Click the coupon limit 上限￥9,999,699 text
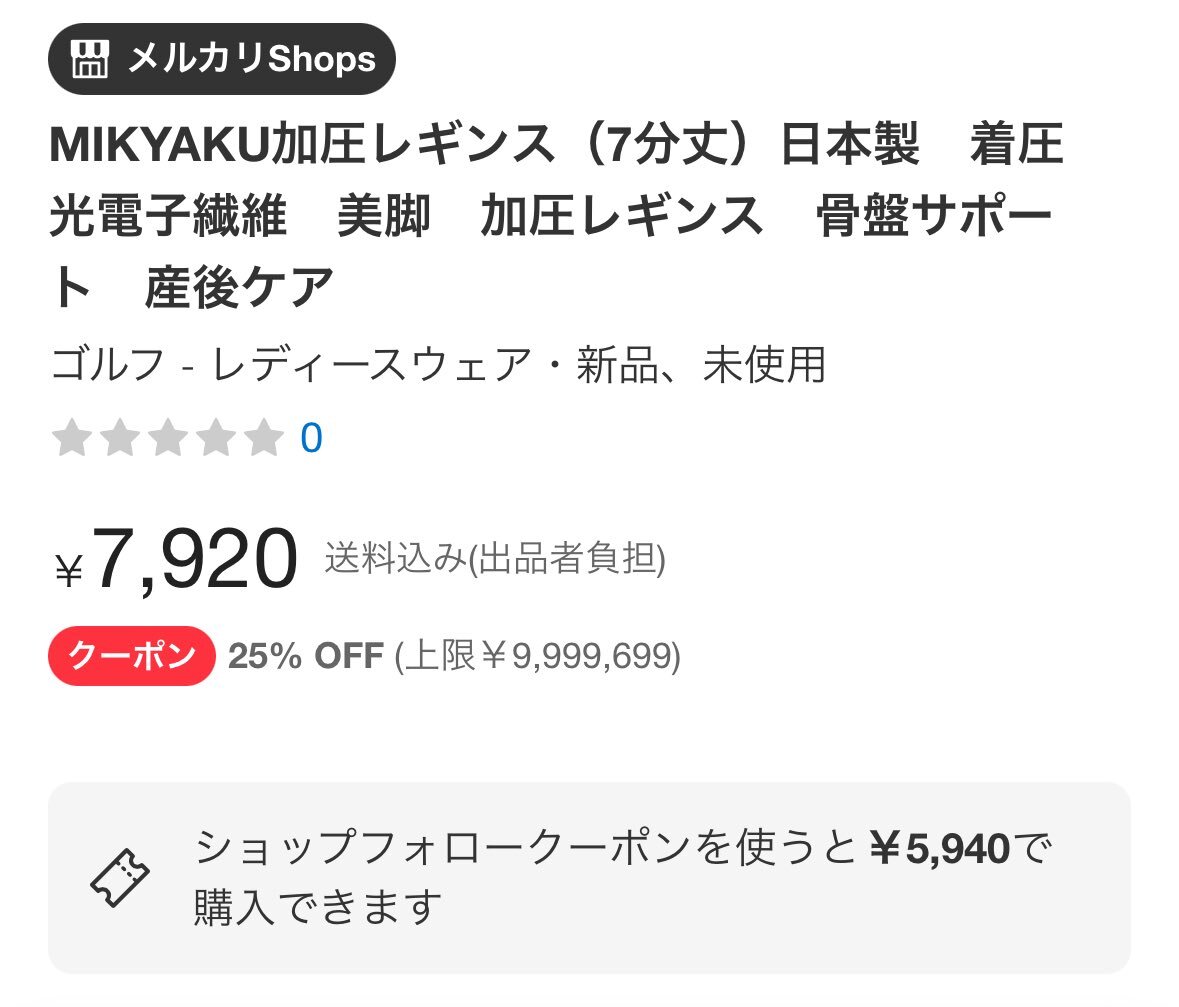The image size is (1179, 1007). pyautogui.click(x=538, y=656)
